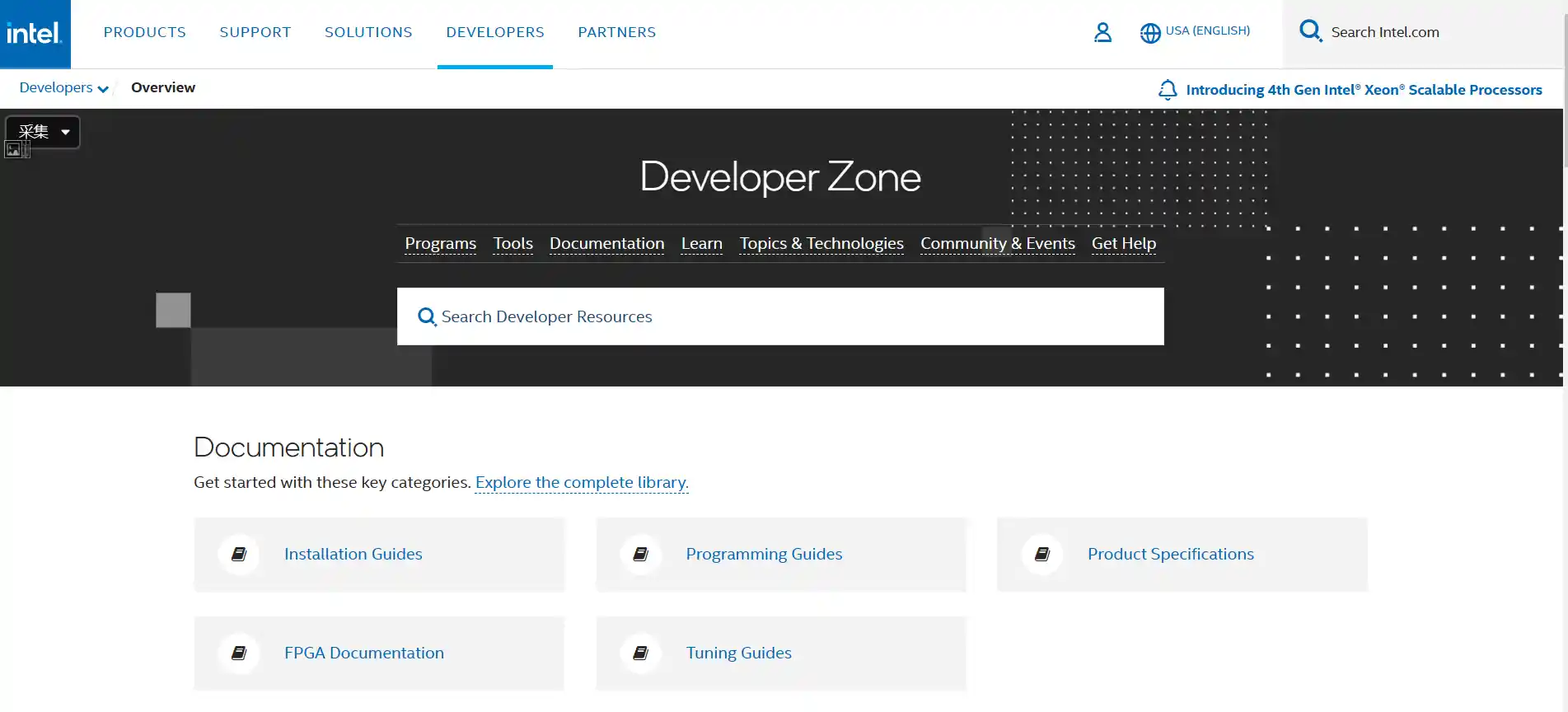This screenshot has width=1568, height=712.
Task: Open USA (ENGLISH) language selector
Action: pyautogui.click(x=1208, y=30)
